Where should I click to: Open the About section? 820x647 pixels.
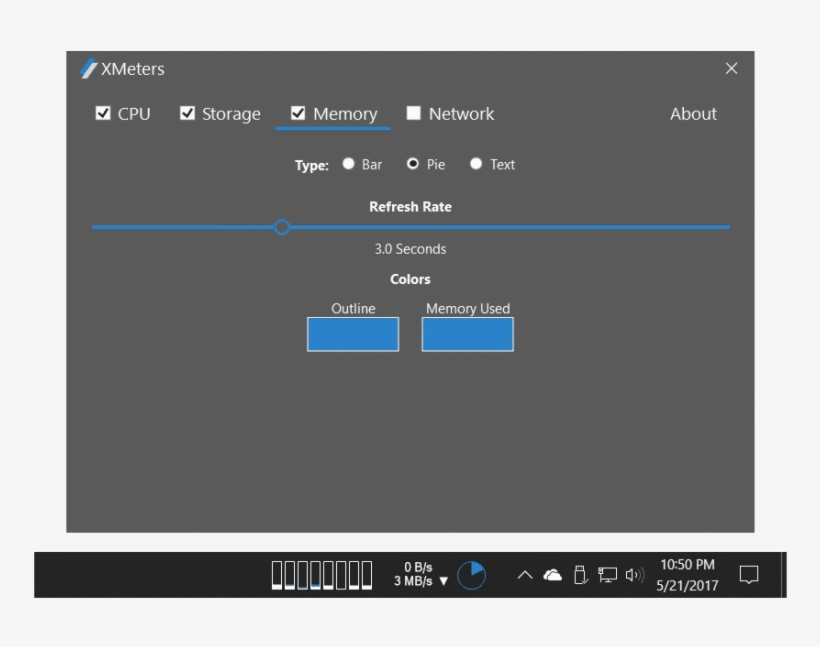click(x=693, y=113)
